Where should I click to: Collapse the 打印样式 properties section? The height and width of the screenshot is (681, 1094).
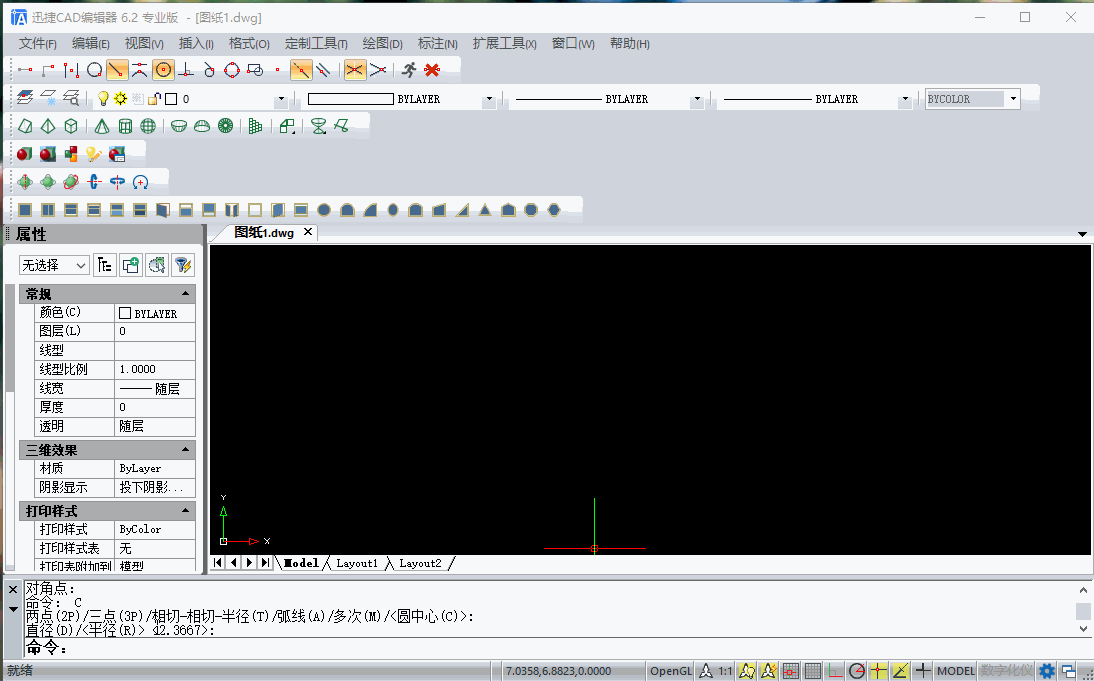pos(186,511)
